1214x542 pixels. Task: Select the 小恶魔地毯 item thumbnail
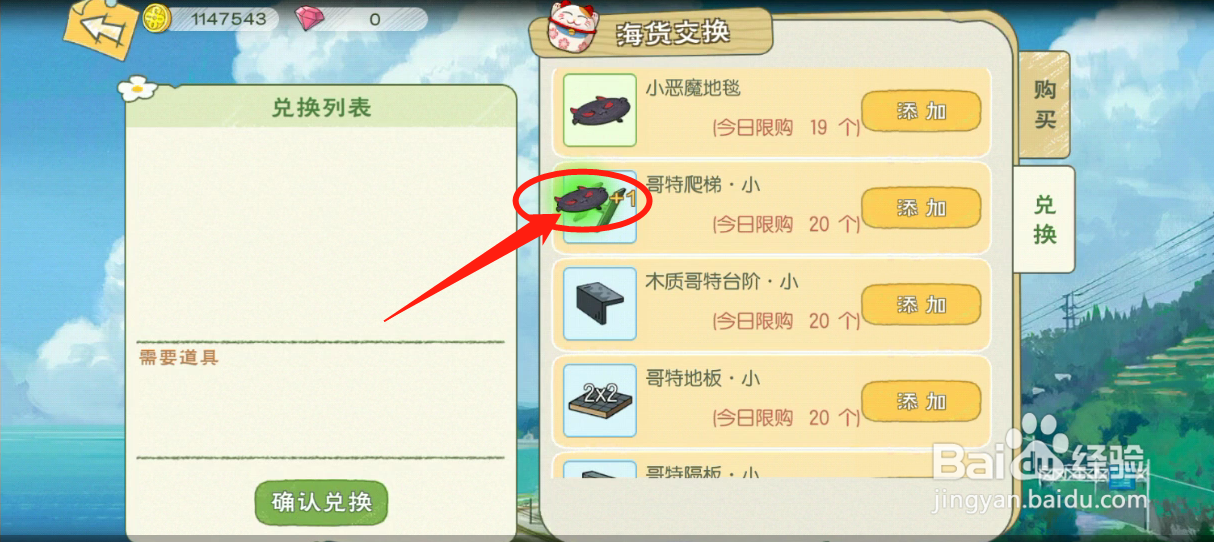pyautogui.click(x=600, y=111)
